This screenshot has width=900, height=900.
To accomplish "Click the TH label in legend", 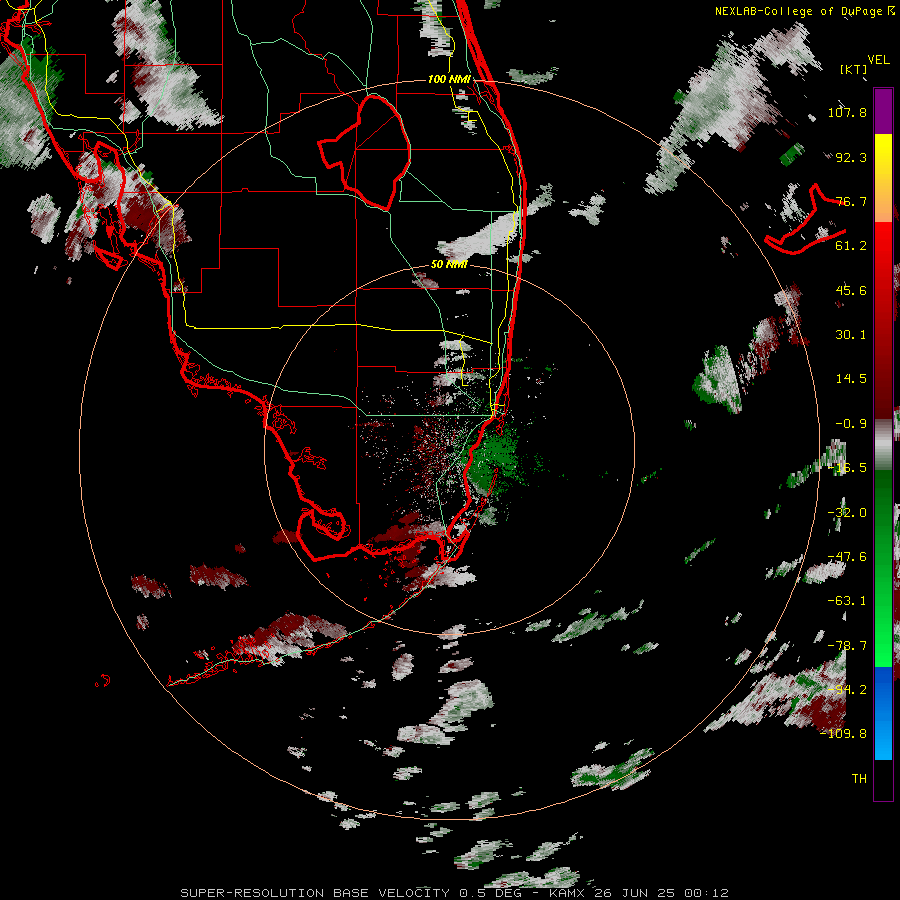I will [x=859, y=779].
